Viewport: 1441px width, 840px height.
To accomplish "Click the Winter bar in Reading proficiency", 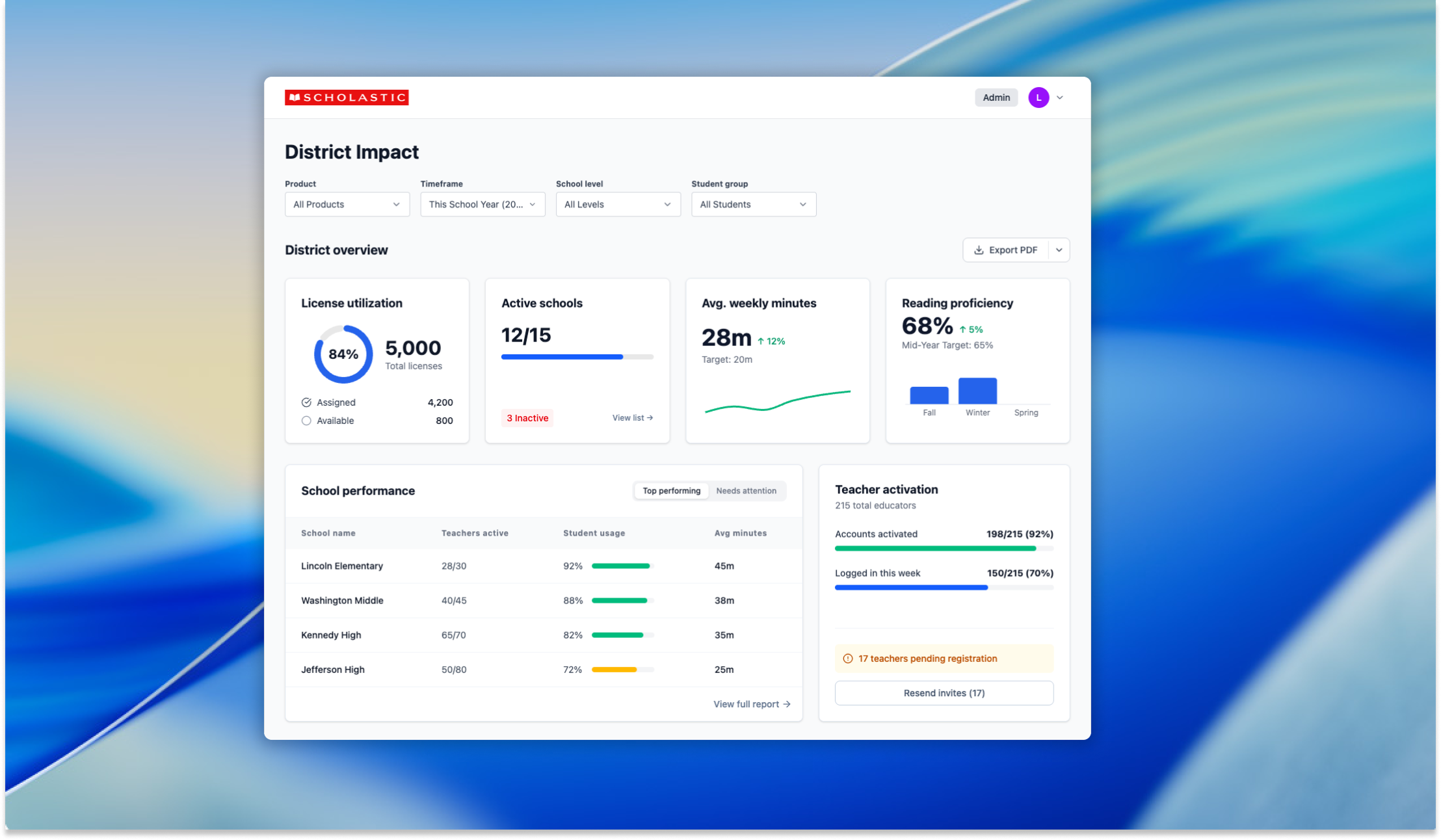I will (x=977, y=391).
